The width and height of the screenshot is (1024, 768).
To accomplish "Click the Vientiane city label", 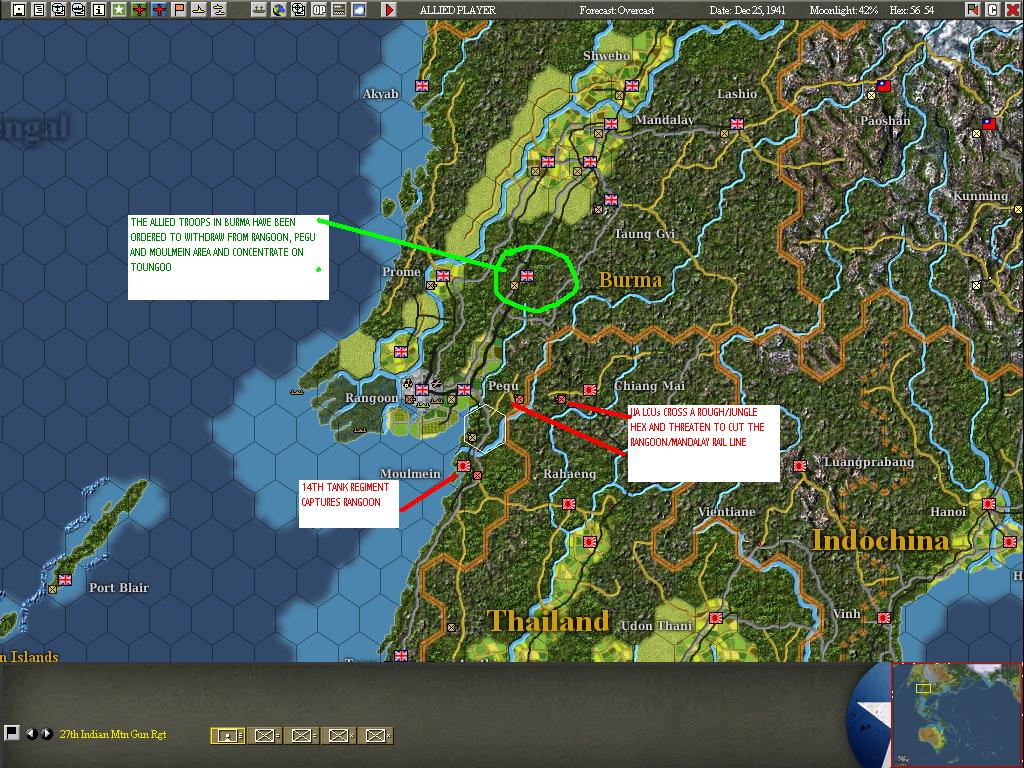I will tap(726, 511).
